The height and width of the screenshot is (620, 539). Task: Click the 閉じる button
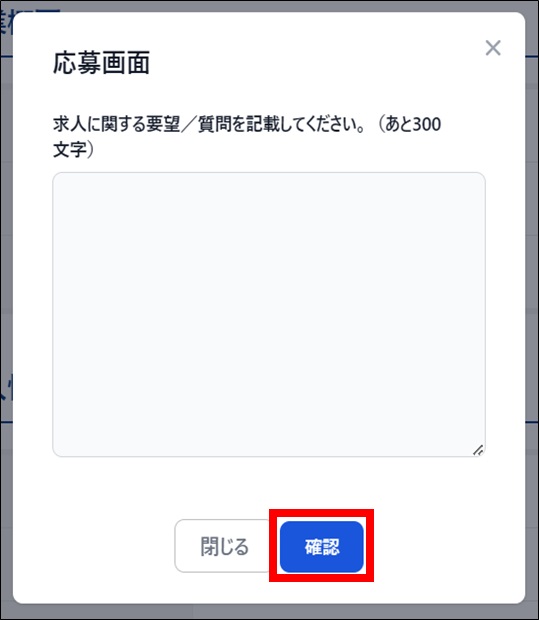224,546
